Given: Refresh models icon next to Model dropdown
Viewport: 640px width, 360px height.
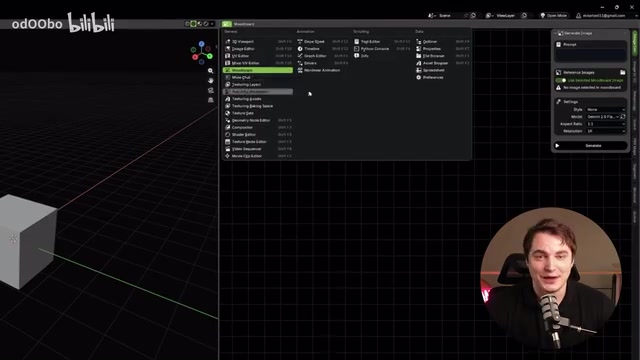Looking at the screenshot, I should [x=623, y=117].
